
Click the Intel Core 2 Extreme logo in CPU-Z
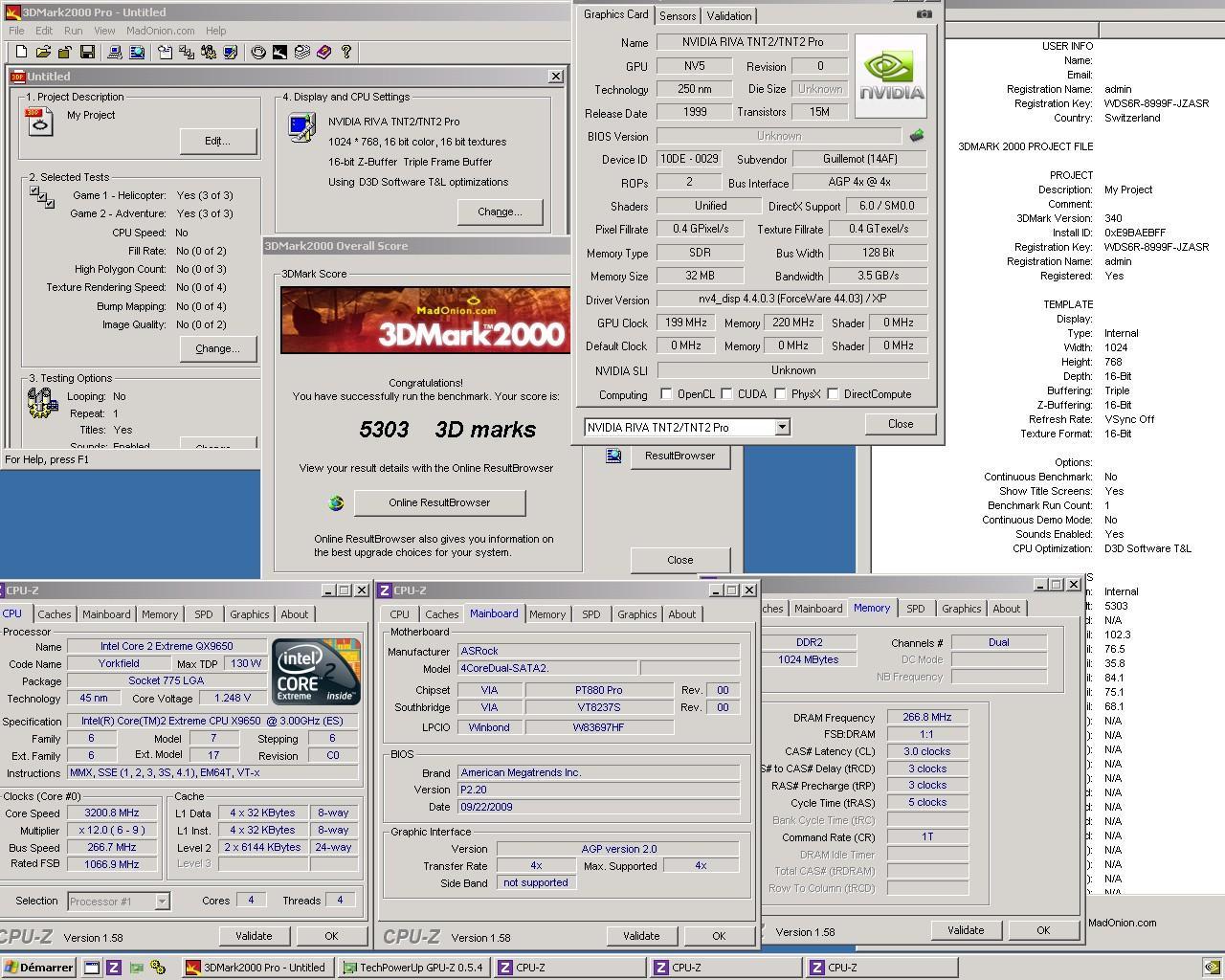tap(317, 672)
